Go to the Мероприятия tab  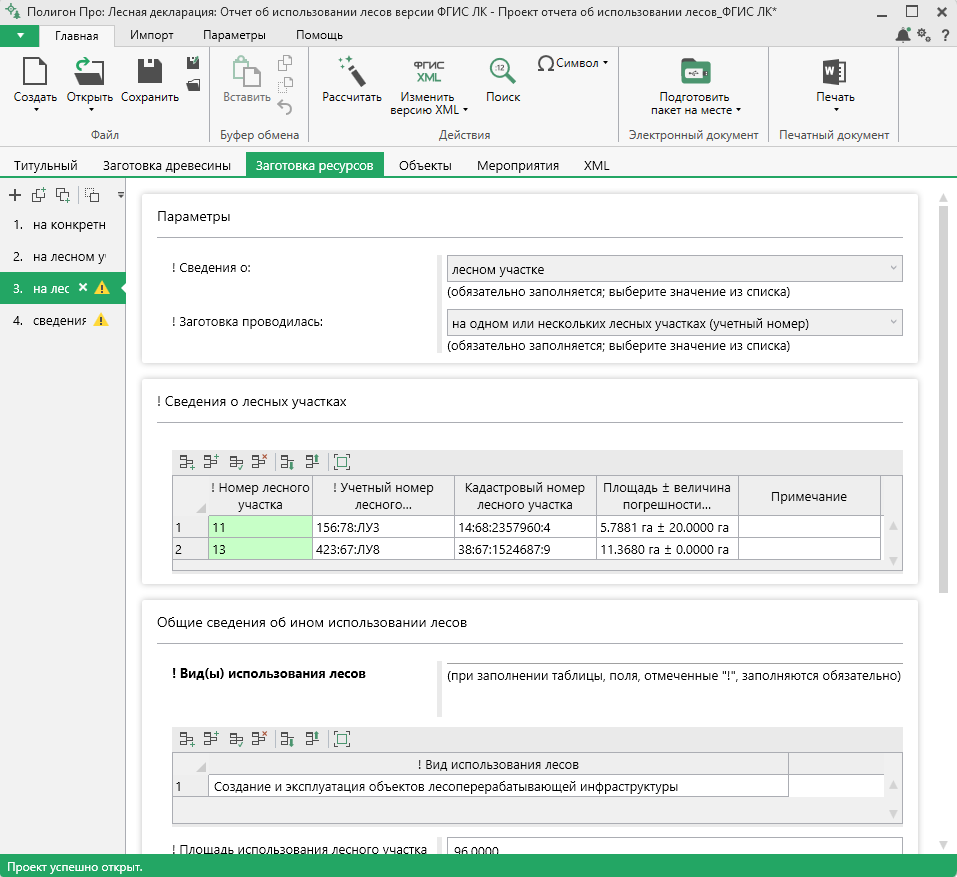518,165
